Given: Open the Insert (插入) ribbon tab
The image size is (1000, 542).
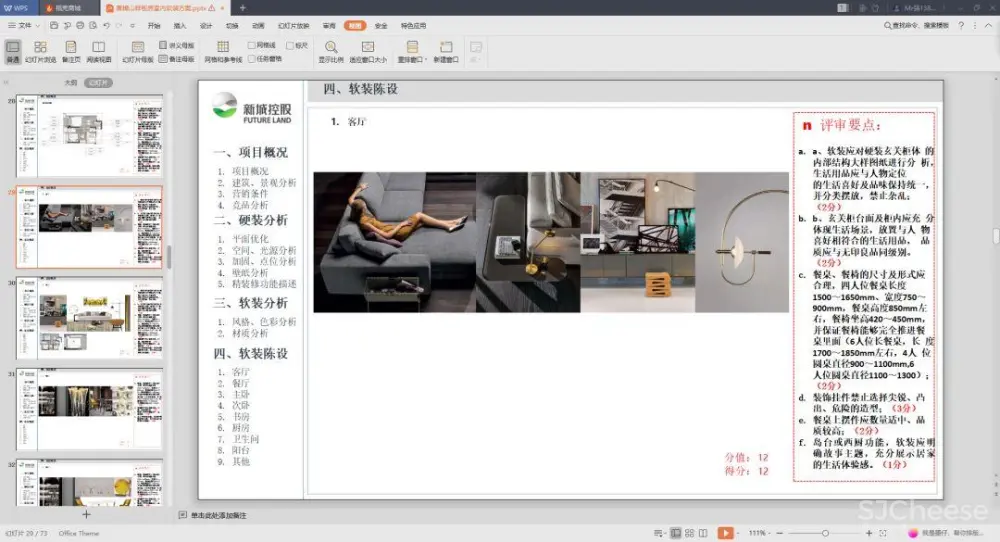Looking at the screenshot, I should pos(180,25).
